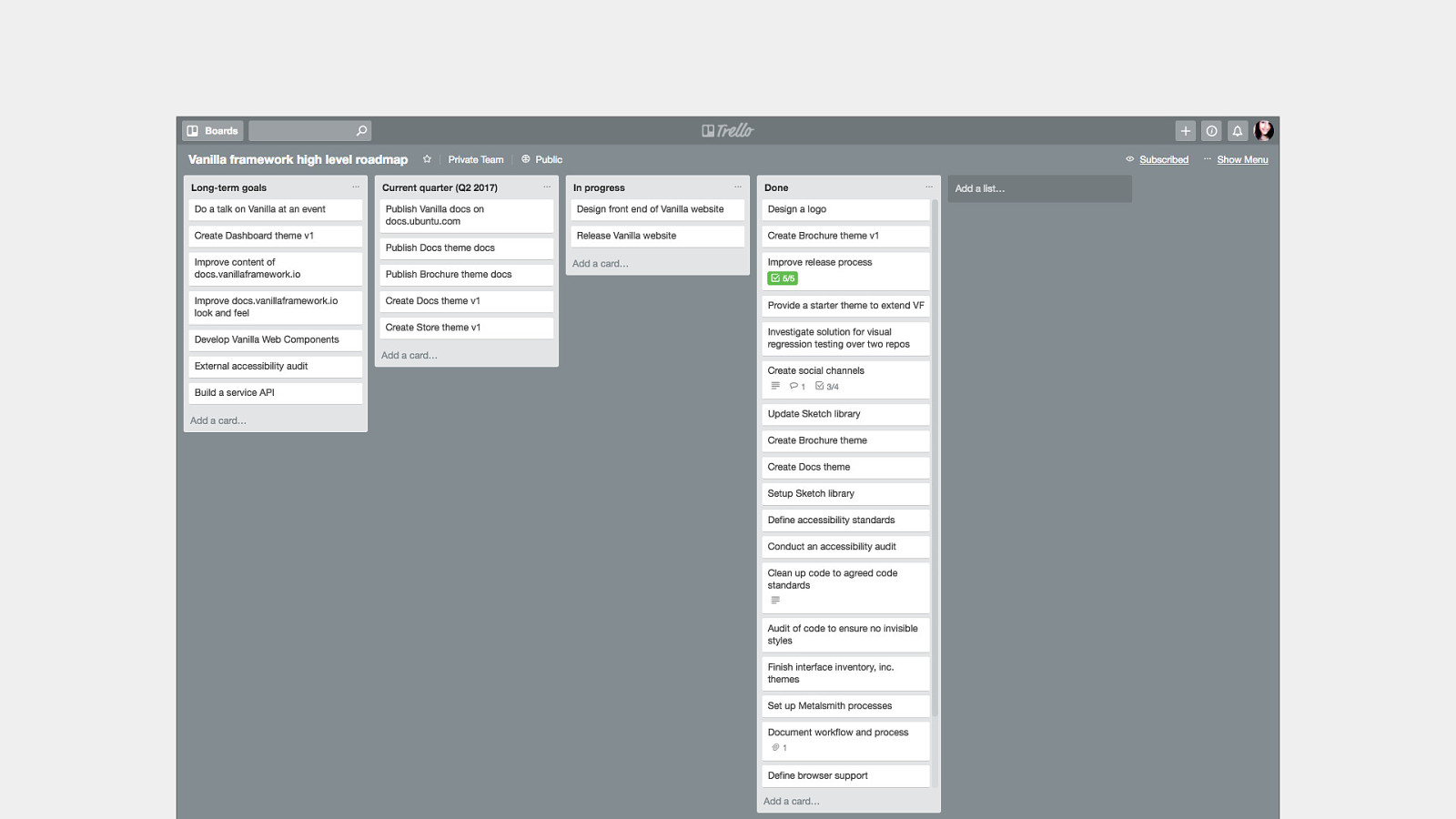Click the Trello logo in header
Viewport: 1456px width, 819px height.
coord(728,131)
